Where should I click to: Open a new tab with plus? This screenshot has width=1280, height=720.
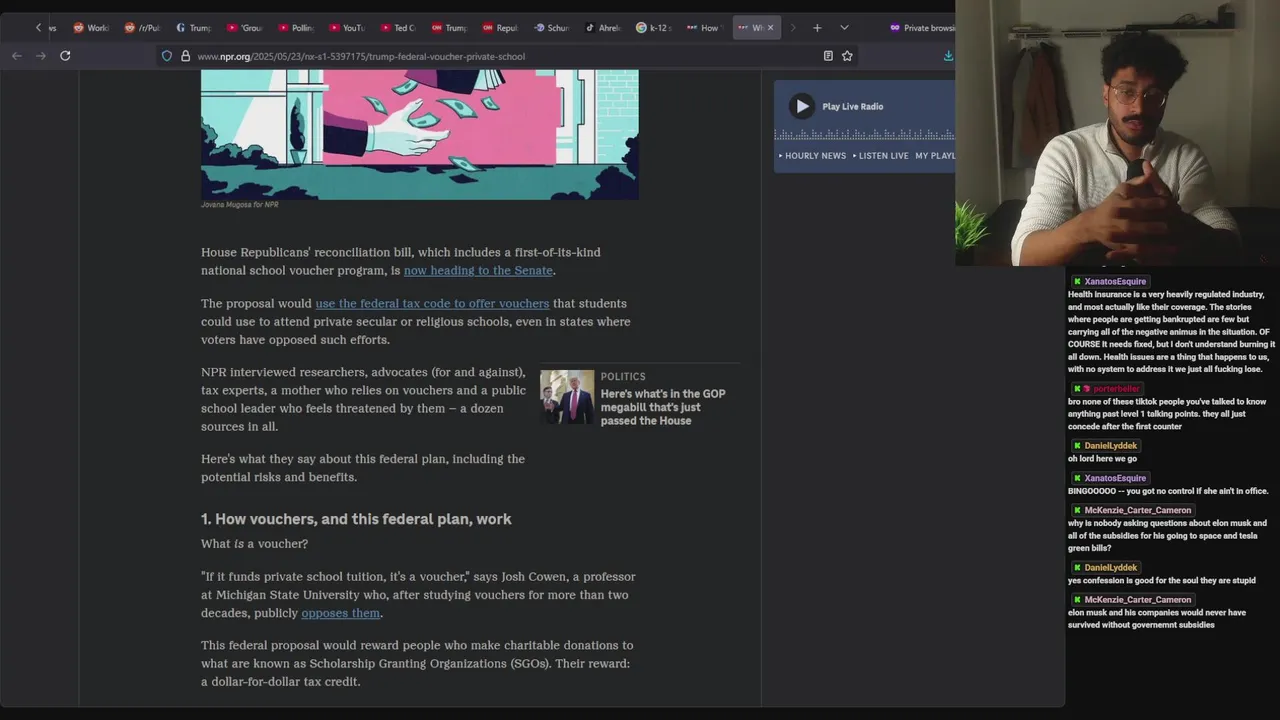pos(817,28)
